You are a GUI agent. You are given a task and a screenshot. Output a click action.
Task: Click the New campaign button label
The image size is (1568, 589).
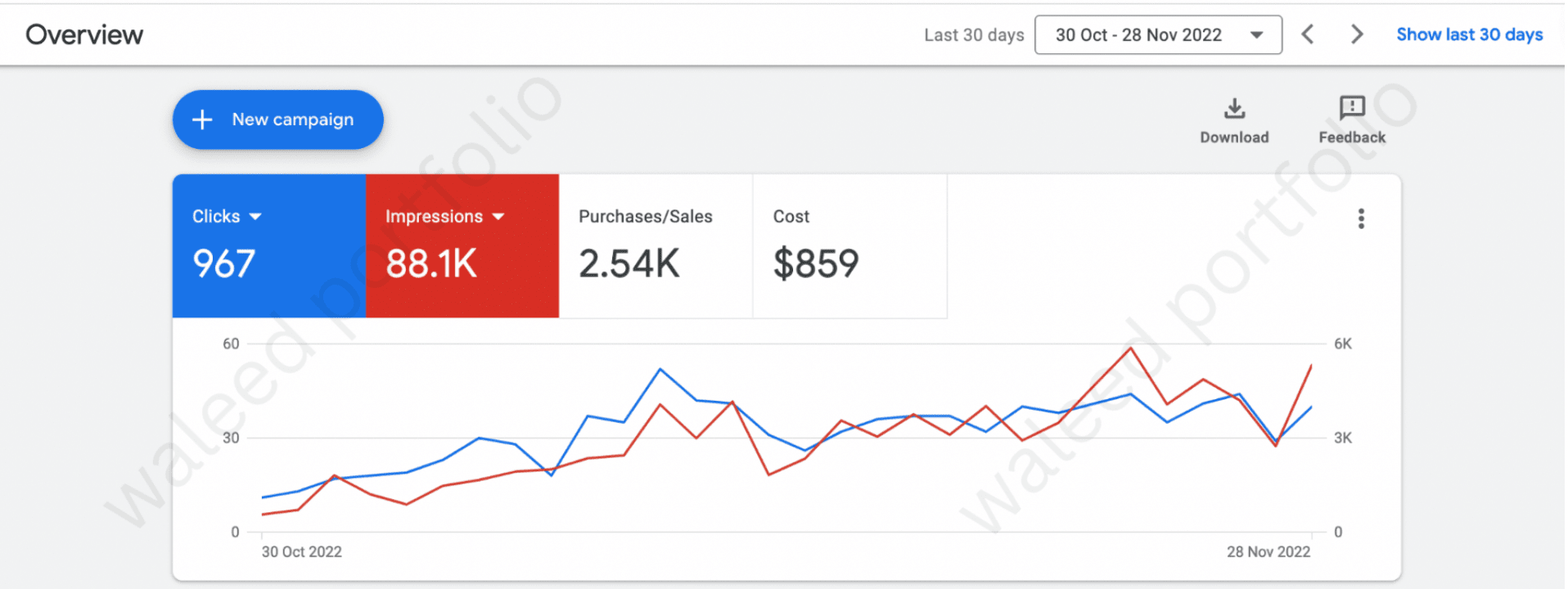point(293,119)
